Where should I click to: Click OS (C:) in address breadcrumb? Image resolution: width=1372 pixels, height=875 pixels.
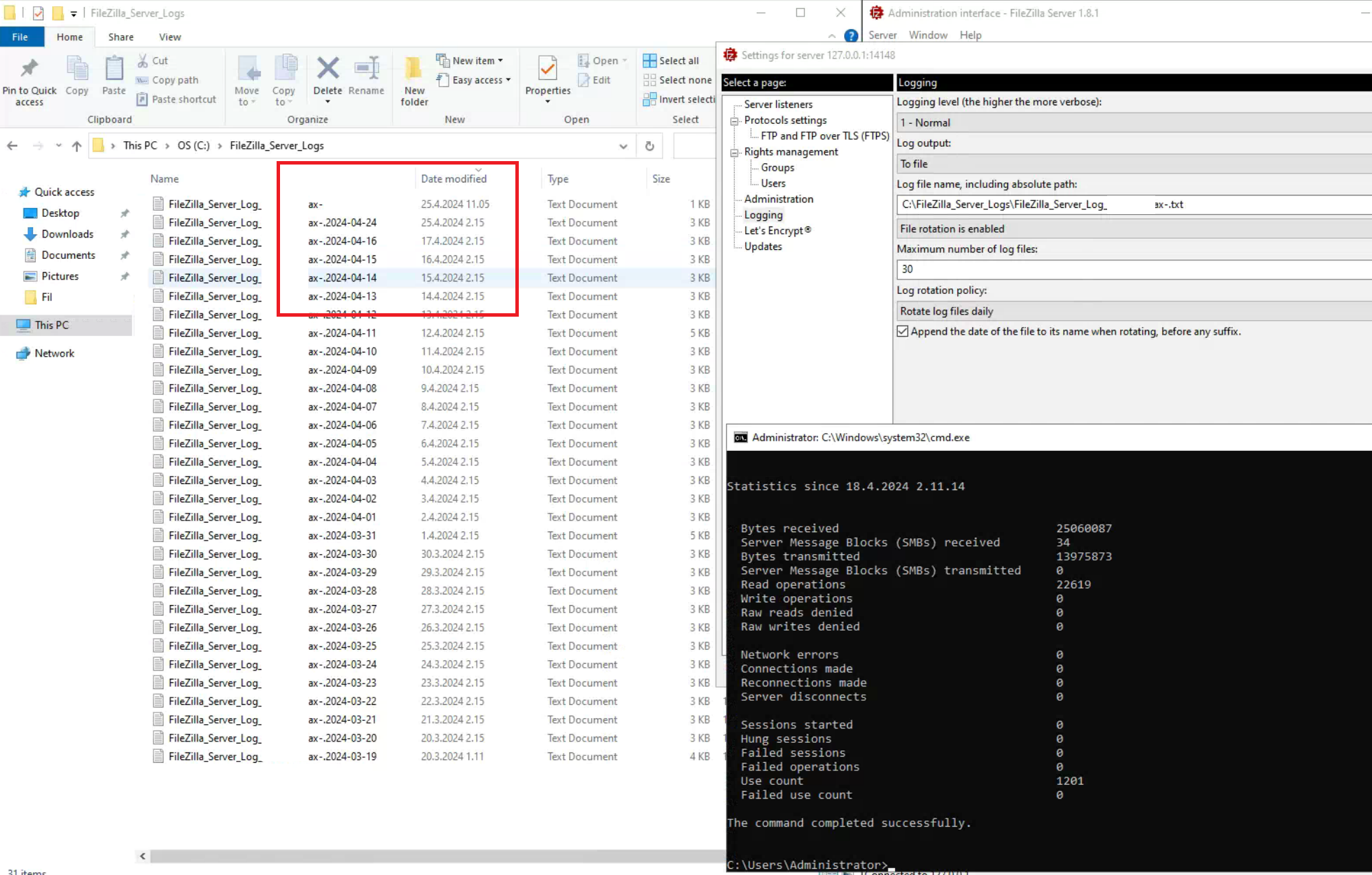[x=193, y=146]
